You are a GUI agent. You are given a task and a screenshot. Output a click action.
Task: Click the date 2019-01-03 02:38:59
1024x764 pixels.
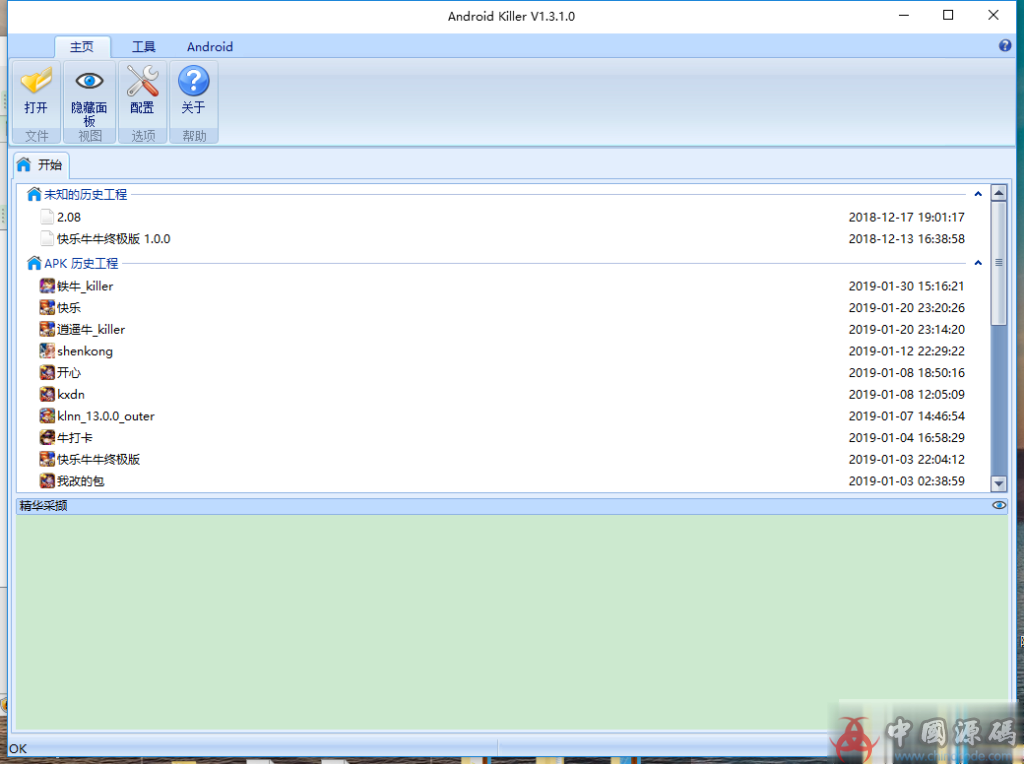click(x=906, y=481)
